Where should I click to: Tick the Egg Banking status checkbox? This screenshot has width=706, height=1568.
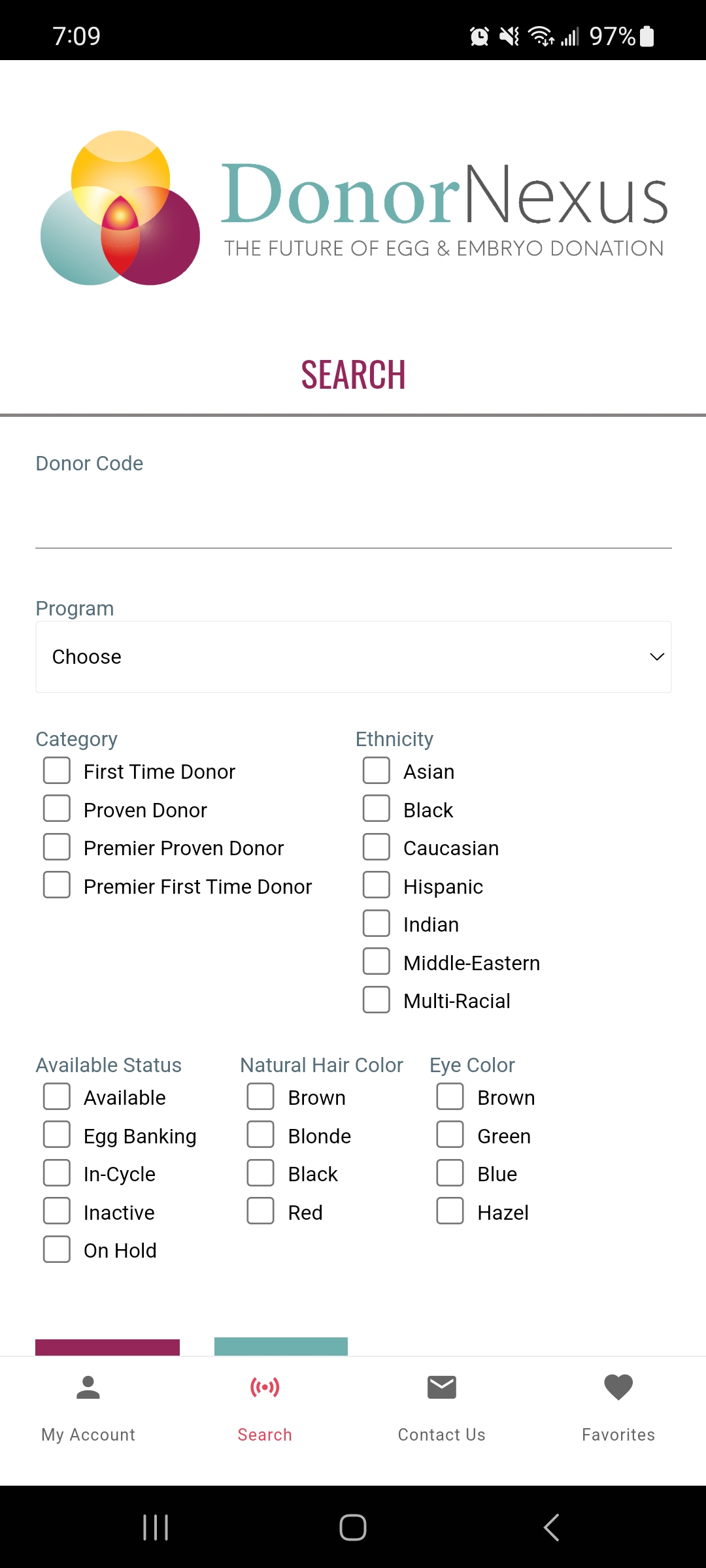pos(57,1135)
